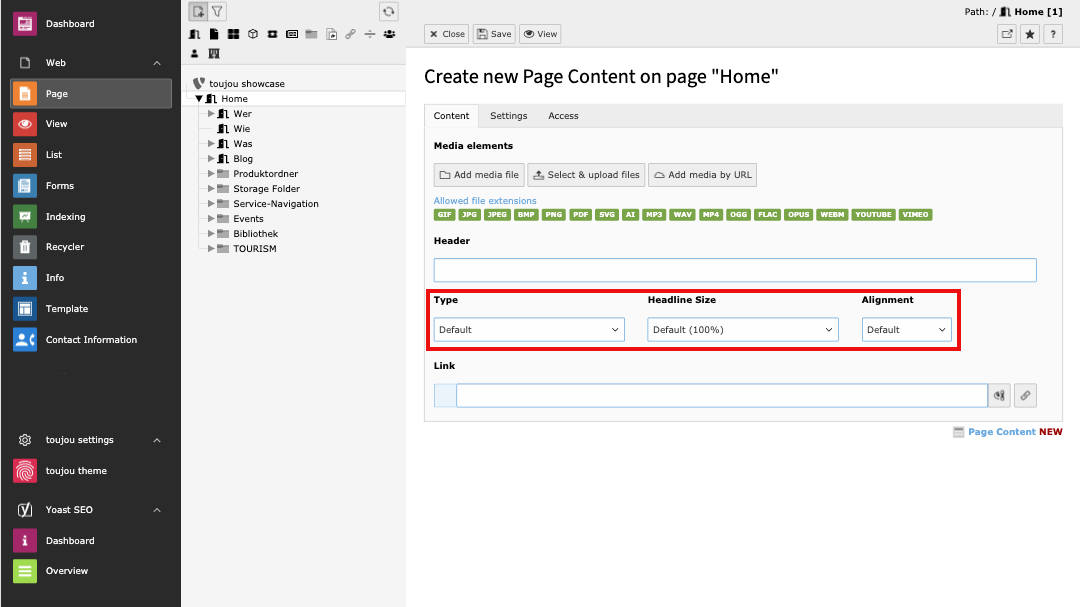Open the Recycler module
The image size is (1080, 607).
65,247
